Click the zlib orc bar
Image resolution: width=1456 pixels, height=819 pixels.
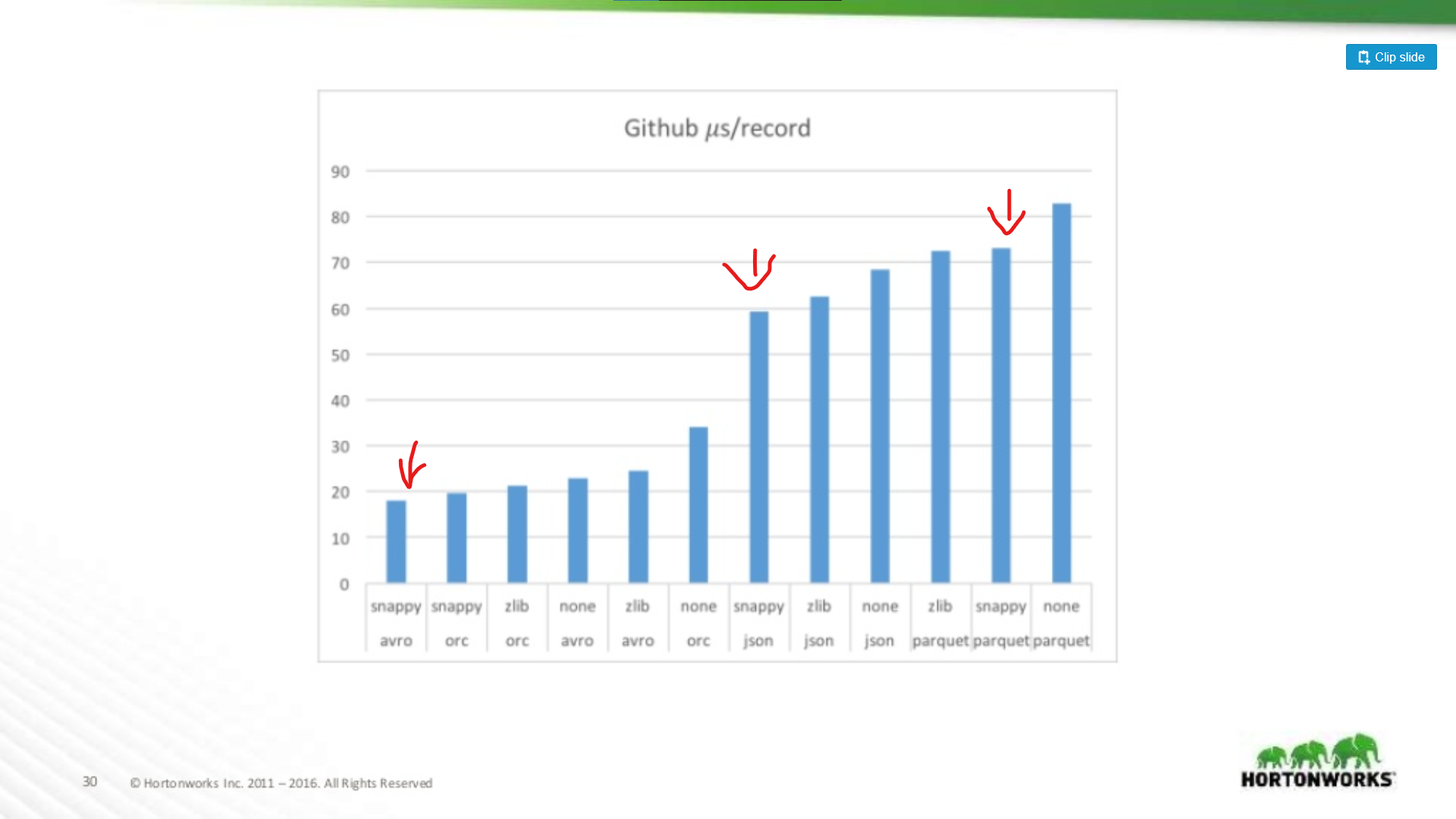(517, 534)
